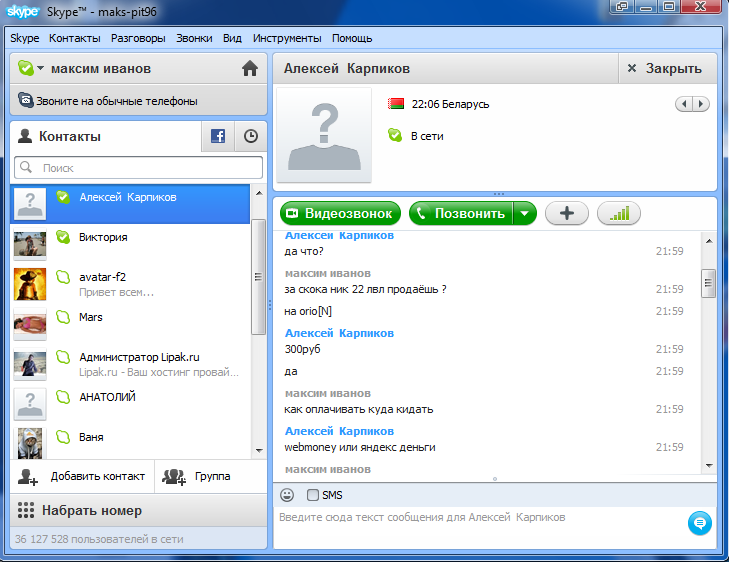Open Набрать номер dial panel
Viewport: 729px width, 562px height.
pyautogui.click(x=139, y=510)
